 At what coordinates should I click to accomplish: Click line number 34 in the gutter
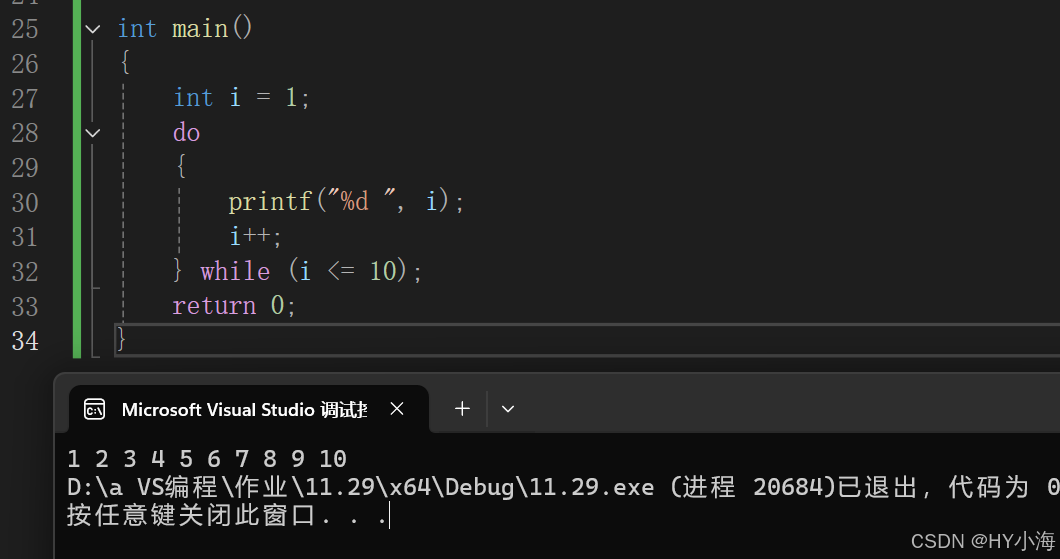pos(25,341)
